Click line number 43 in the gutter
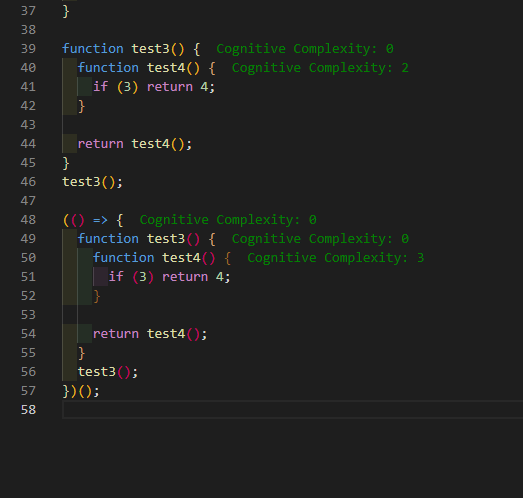 (x=28, y=125)
